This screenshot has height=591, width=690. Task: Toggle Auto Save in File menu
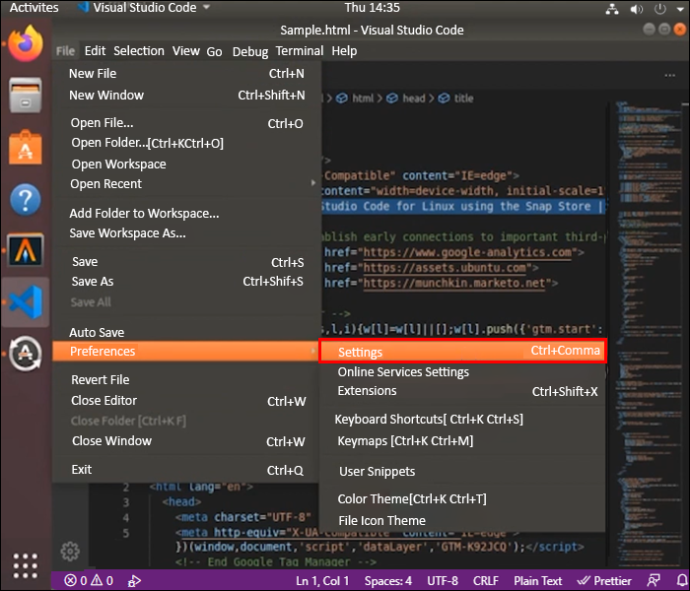click(97, 332)
